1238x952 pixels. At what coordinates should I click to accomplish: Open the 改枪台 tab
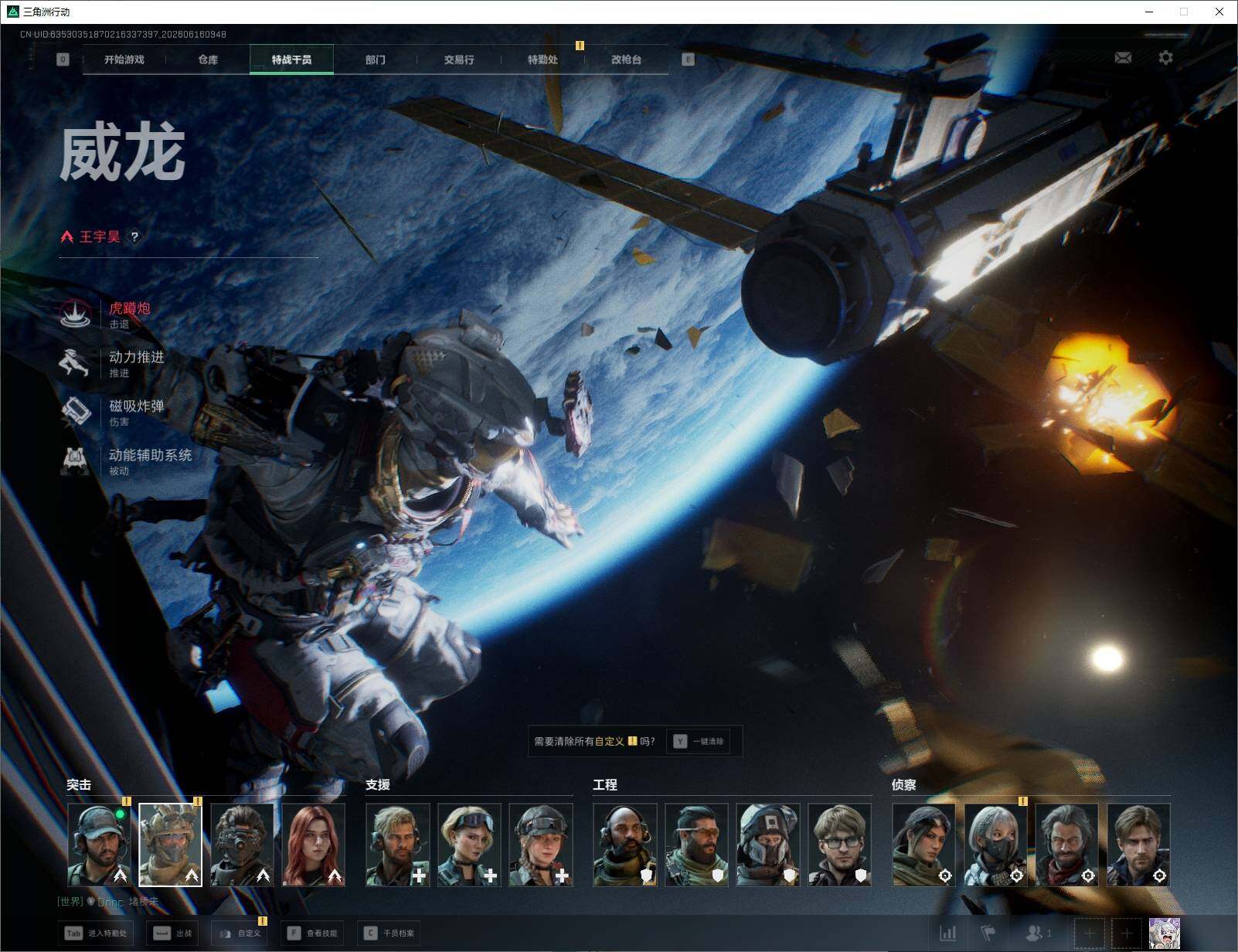tap(626, 59)
